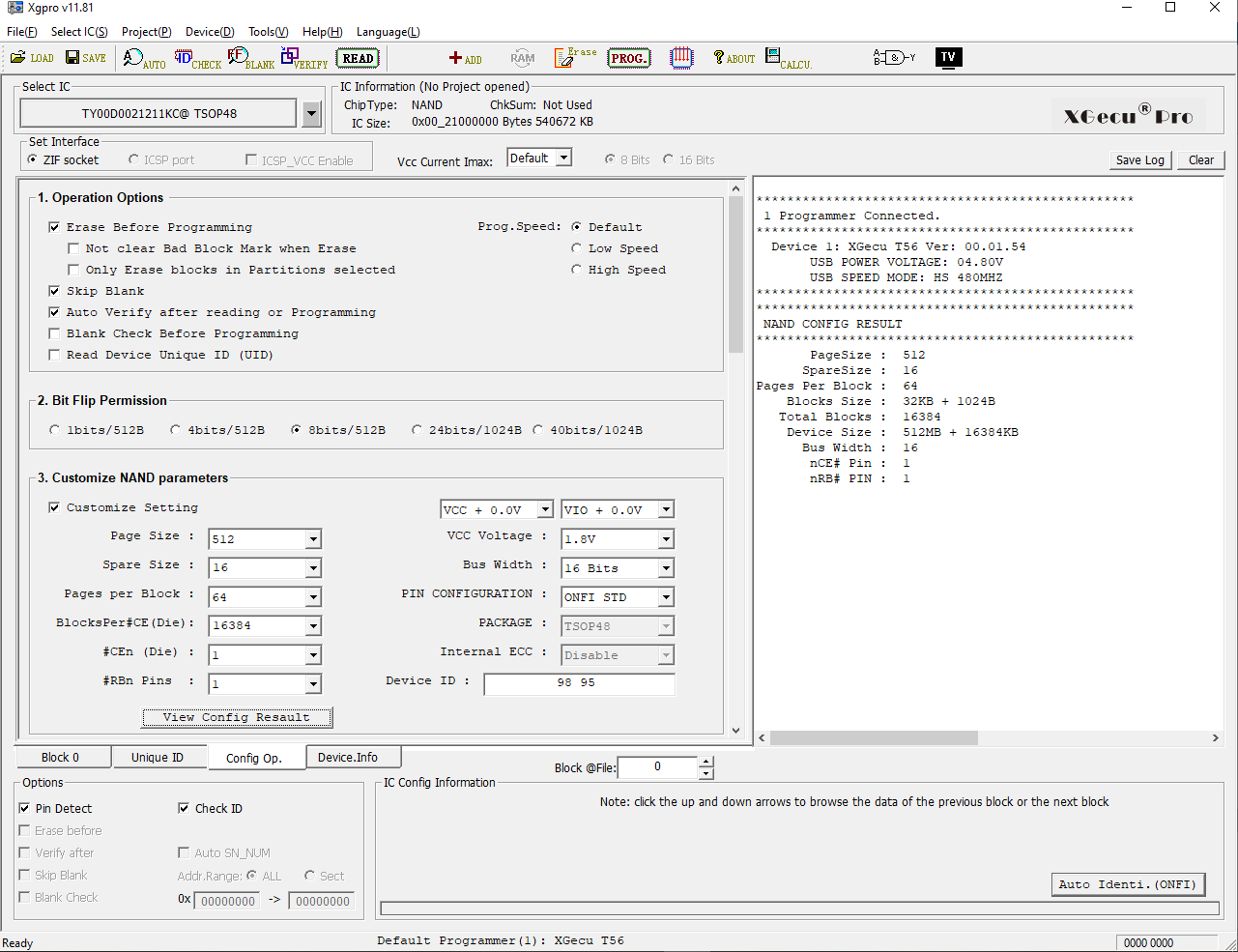Click the LOAD file toolbar icon
This screenshot has width=1238, height=952.
(32, 58)
